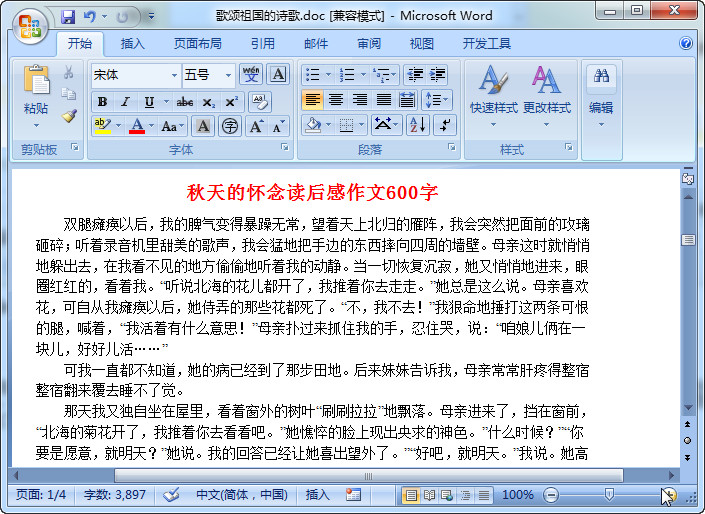Viewport: 705px width, 514px height.
Task: Shrink font size
Action: tap(279, 126)
